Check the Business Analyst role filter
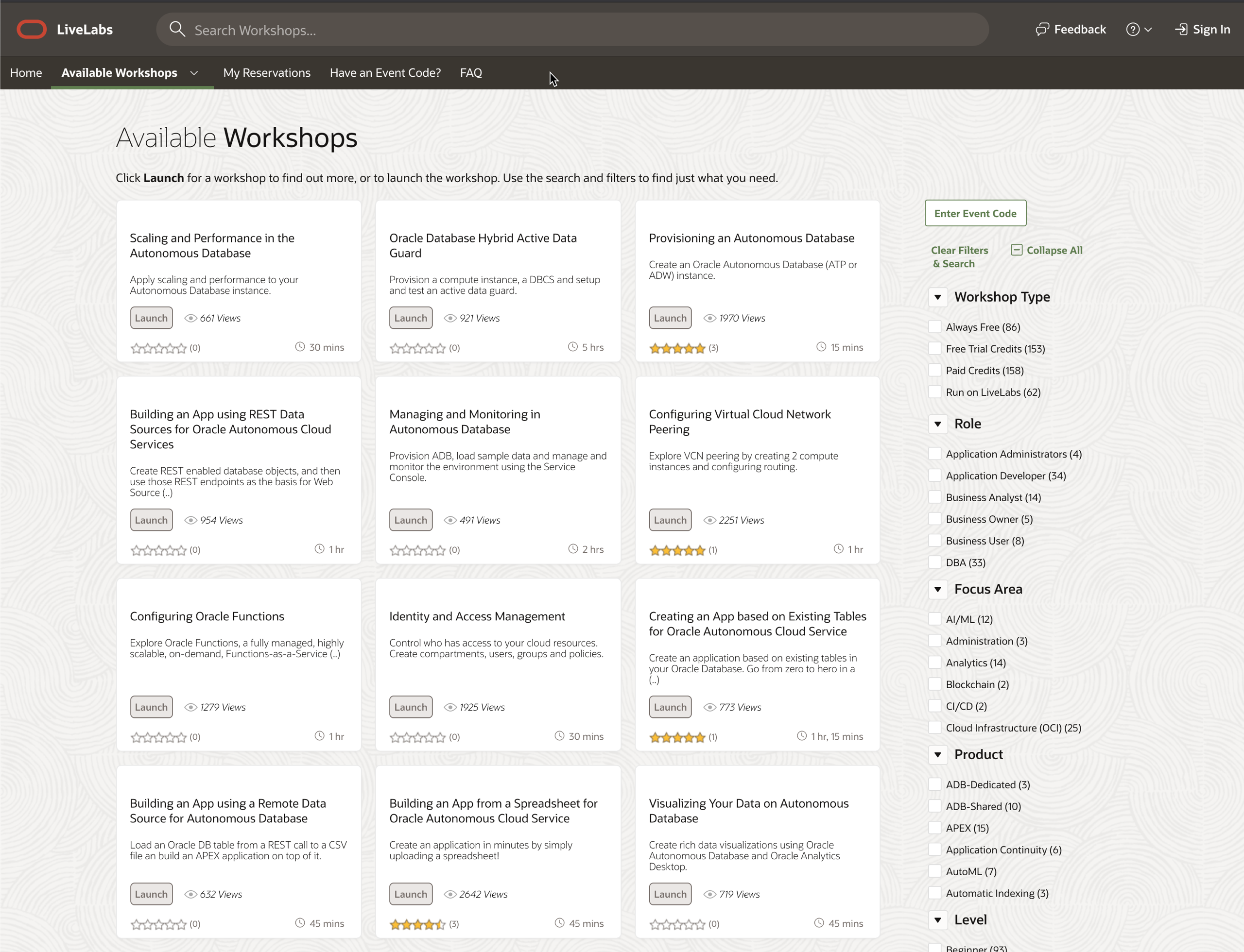Image resolution: width=1244 pixels, height=952 pixels. click(x=935, y=497)
